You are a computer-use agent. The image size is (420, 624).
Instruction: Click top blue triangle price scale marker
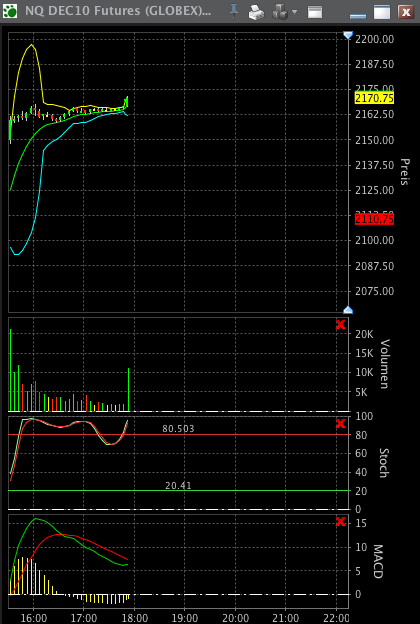(348, 35)
